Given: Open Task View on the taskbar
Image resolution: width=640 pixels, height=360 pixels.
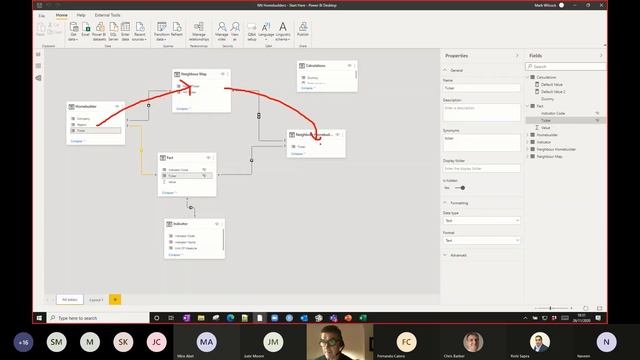Looking at the screenshot, I should 171,318.
